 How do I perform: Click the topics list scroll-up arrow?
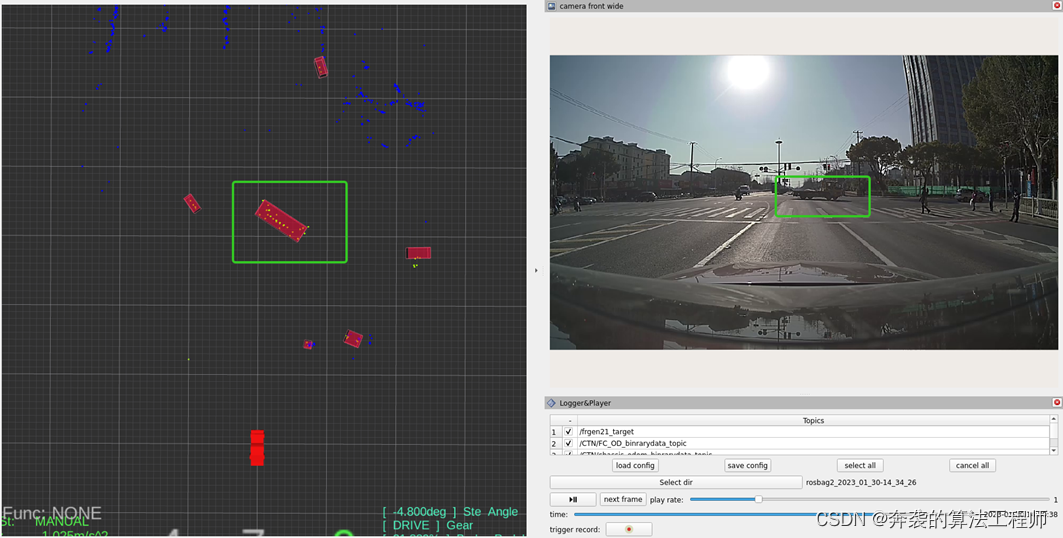1054,419
